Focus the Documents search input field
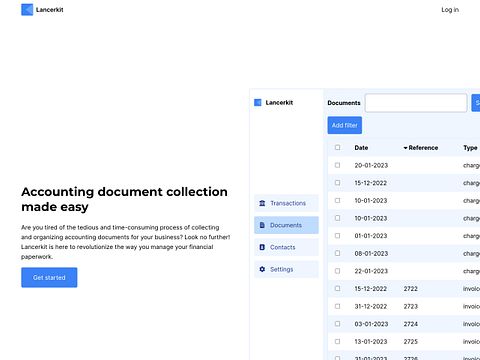The height and width of the screenshot is (360, 480). [416, 103]
